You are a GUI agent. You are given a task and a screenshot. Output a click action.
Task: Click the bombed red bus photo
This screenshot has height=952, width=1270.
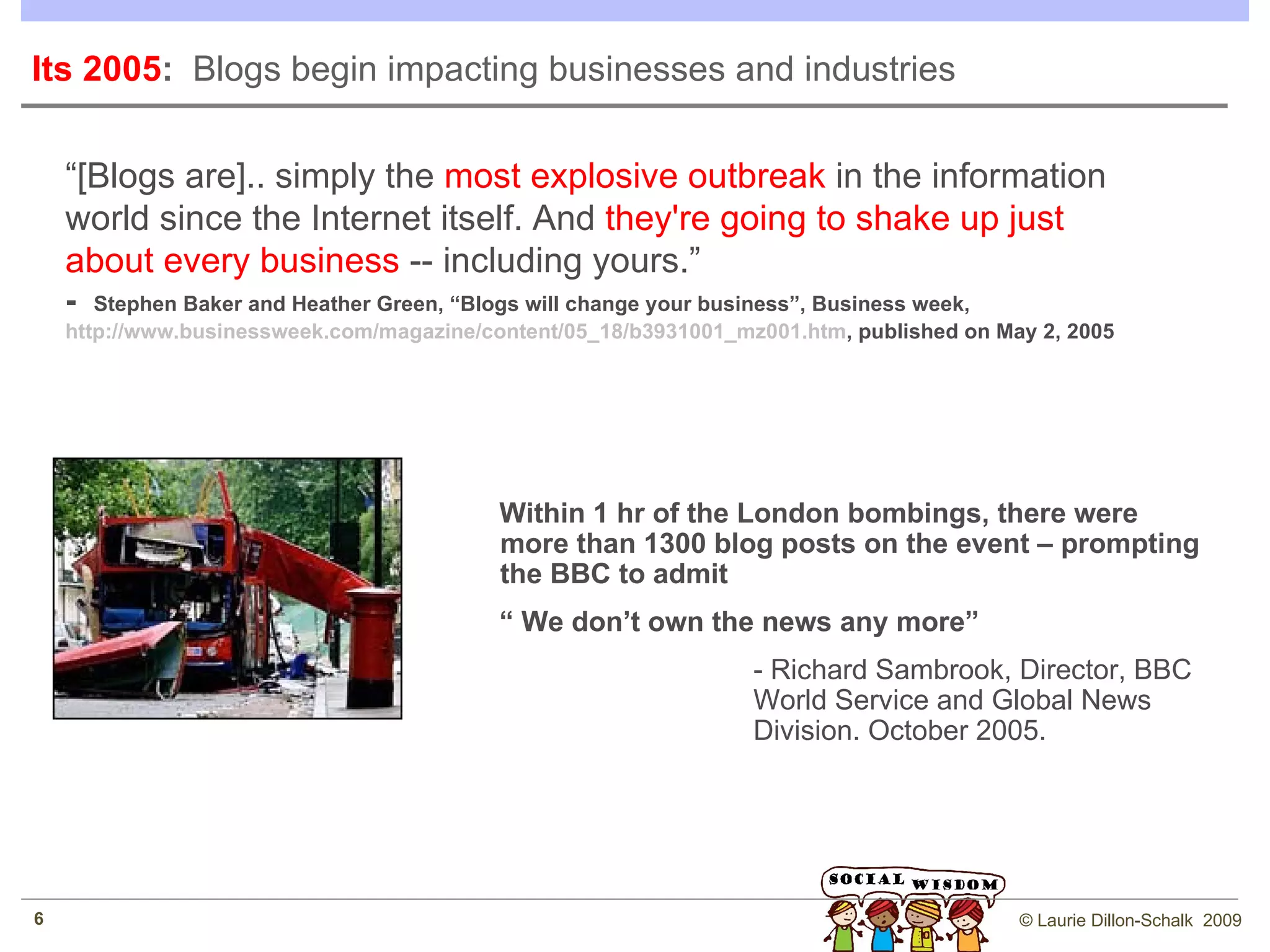coord(227,588)
